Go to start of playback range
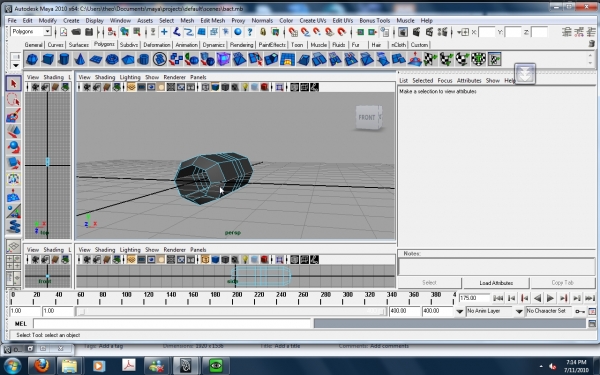This screenshot has height=375, width=600. 498,298
